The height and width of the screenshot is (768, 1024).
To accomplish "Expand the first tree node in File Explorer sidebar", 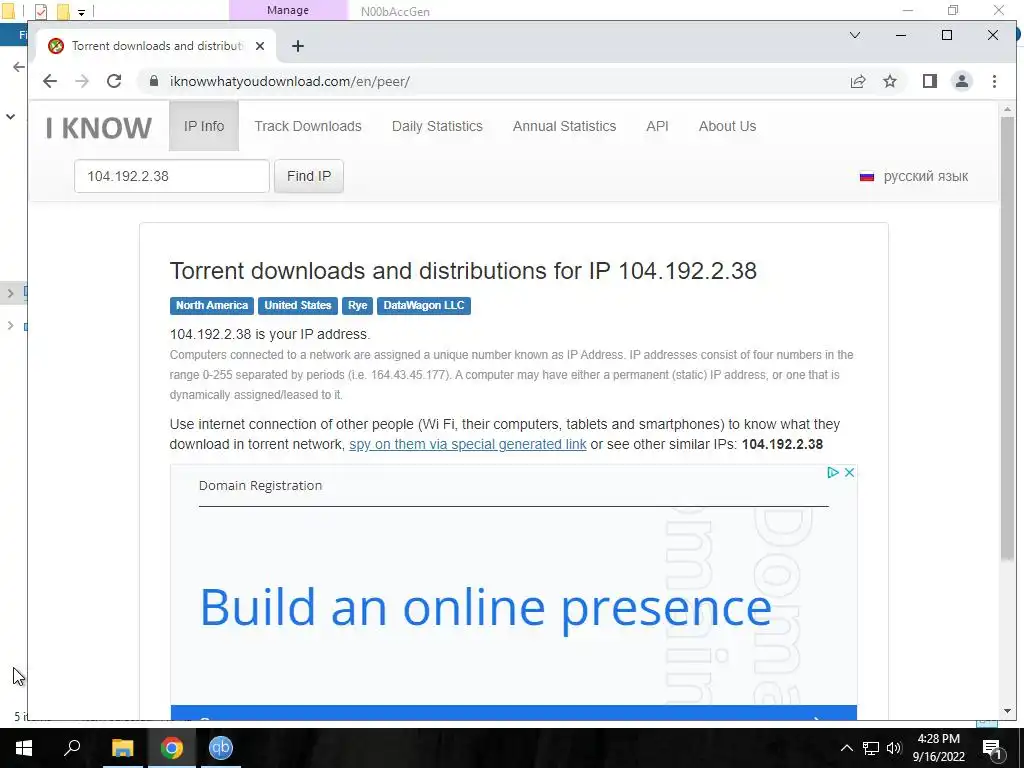I will click(10, 293).
